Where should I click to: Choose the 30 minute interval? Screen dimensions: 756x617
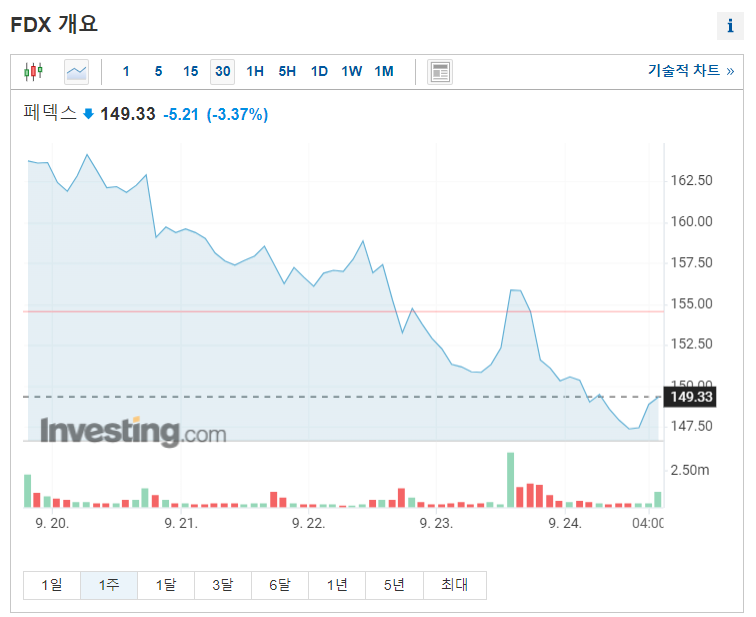pos(222,72)
